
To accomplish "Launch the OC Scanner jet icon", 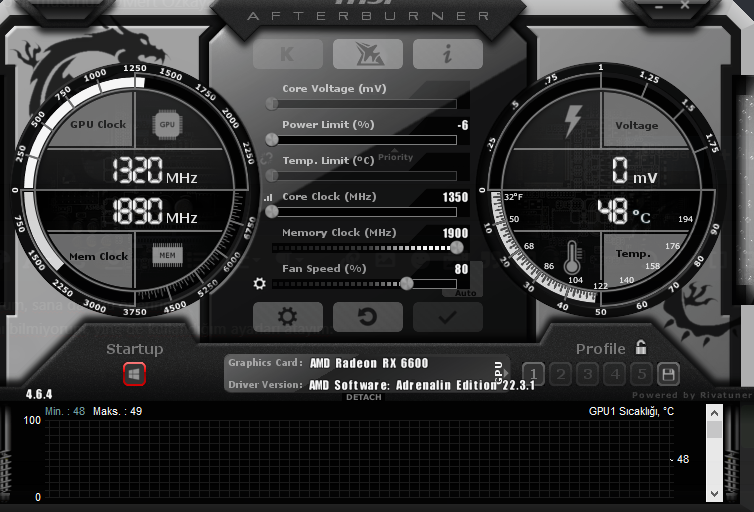I will pyautogui.click(x=368, y=54).
